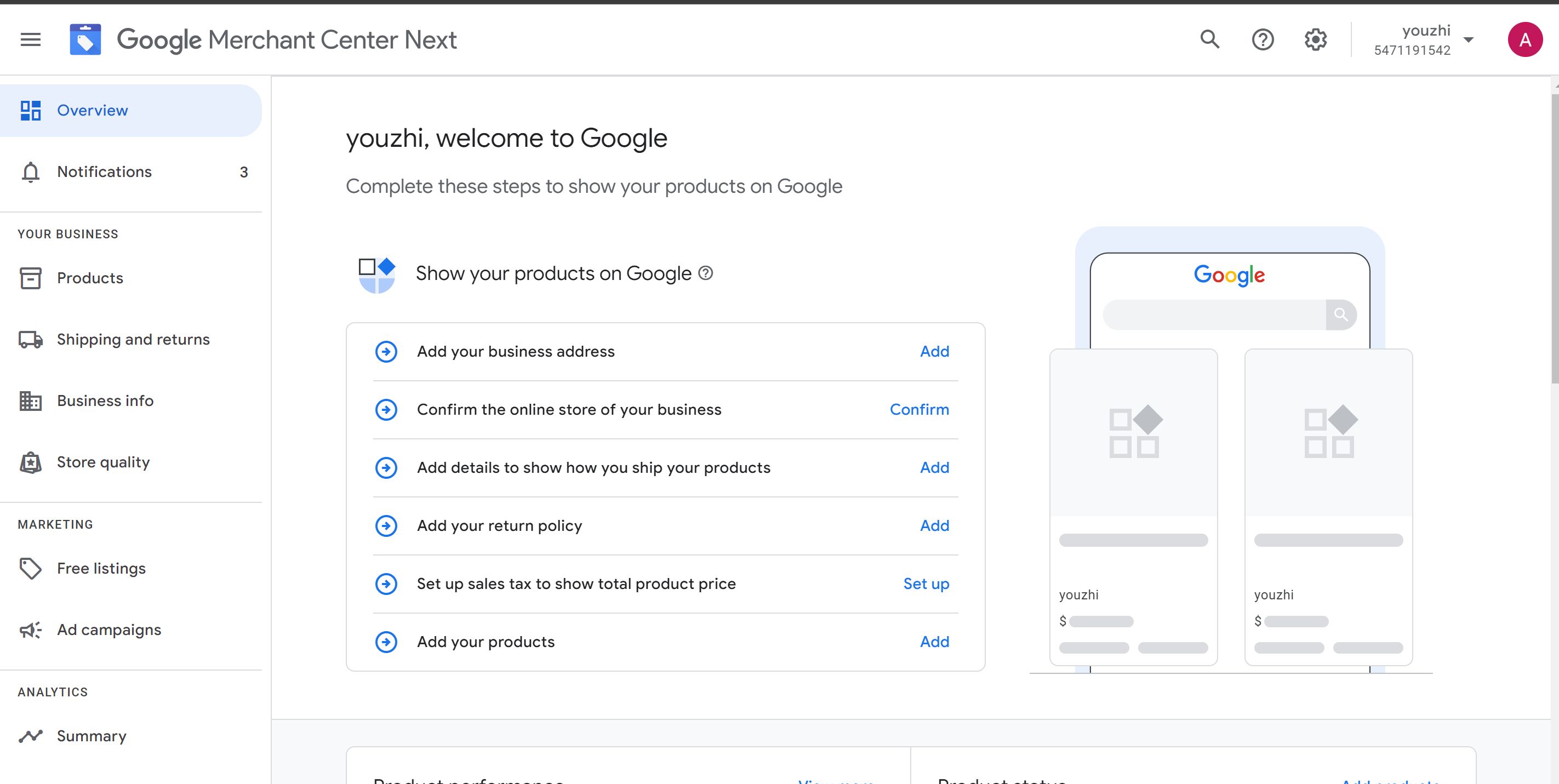1559x784 pixels.
Task: Expand the youzhi account switcher dropdown
Action: pyautogui.click(x=1468, y=40)
